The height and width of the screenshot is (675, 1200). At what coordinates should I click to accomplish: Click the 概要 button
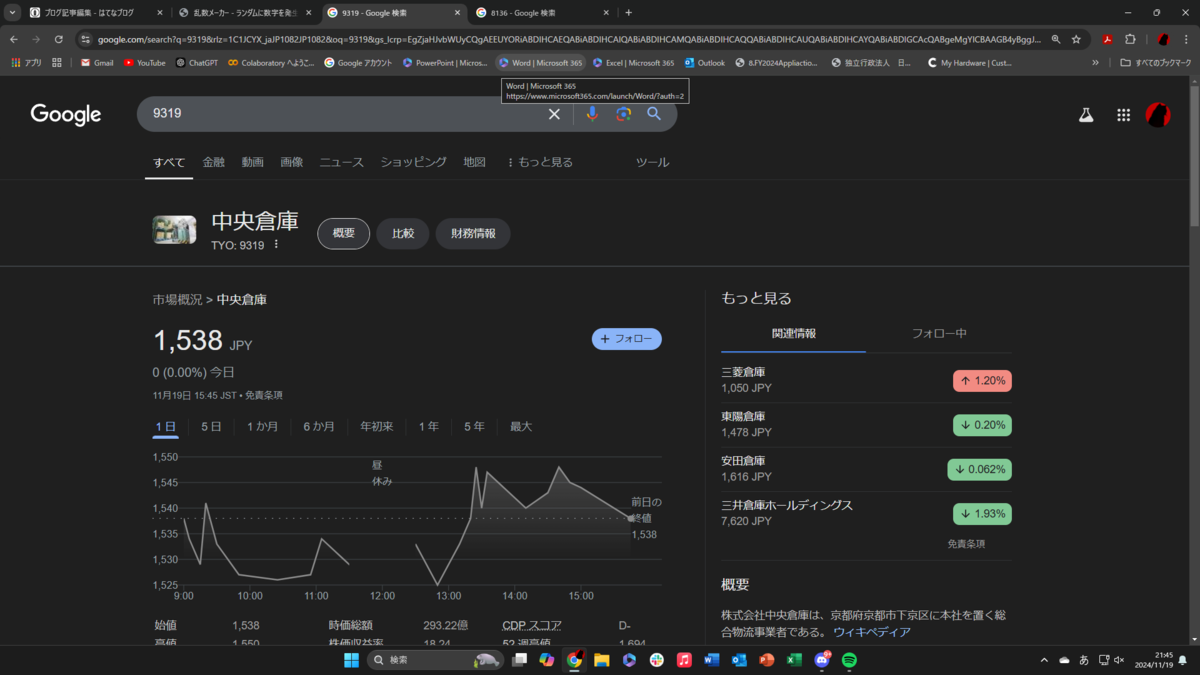[344, 234]
